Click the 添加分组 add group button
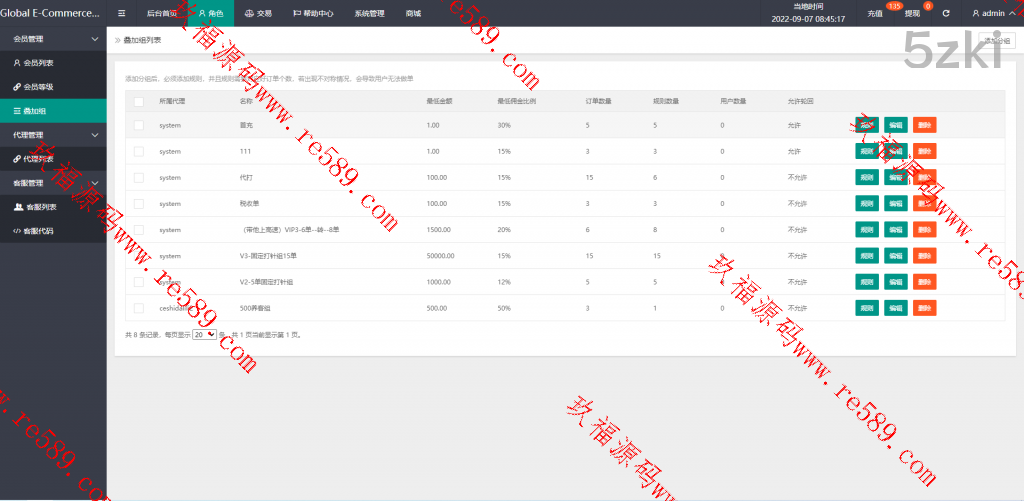The image size is (1024, 501). click(997, 40)
